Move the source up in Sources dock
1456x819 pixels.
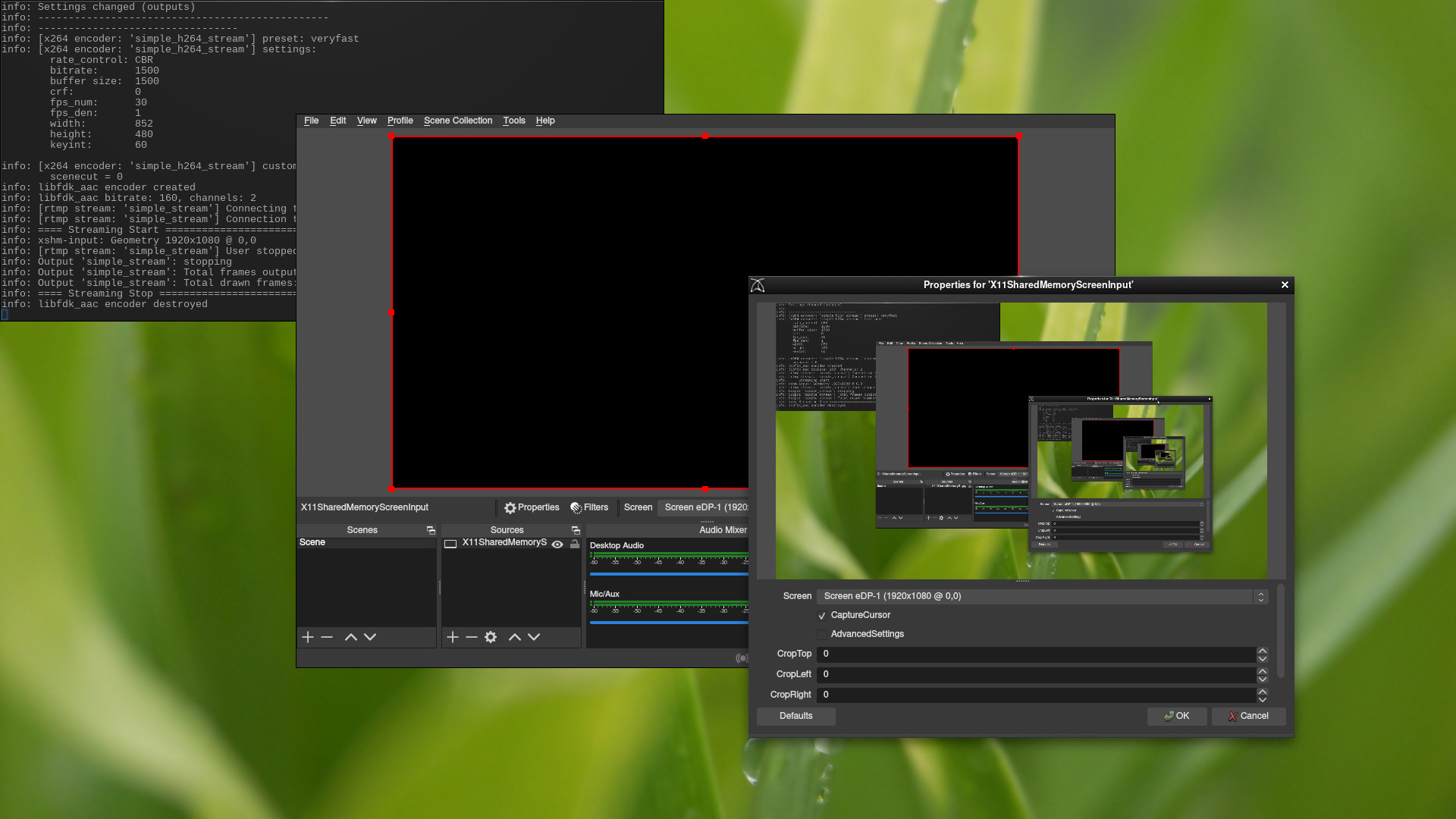(514, 637)
